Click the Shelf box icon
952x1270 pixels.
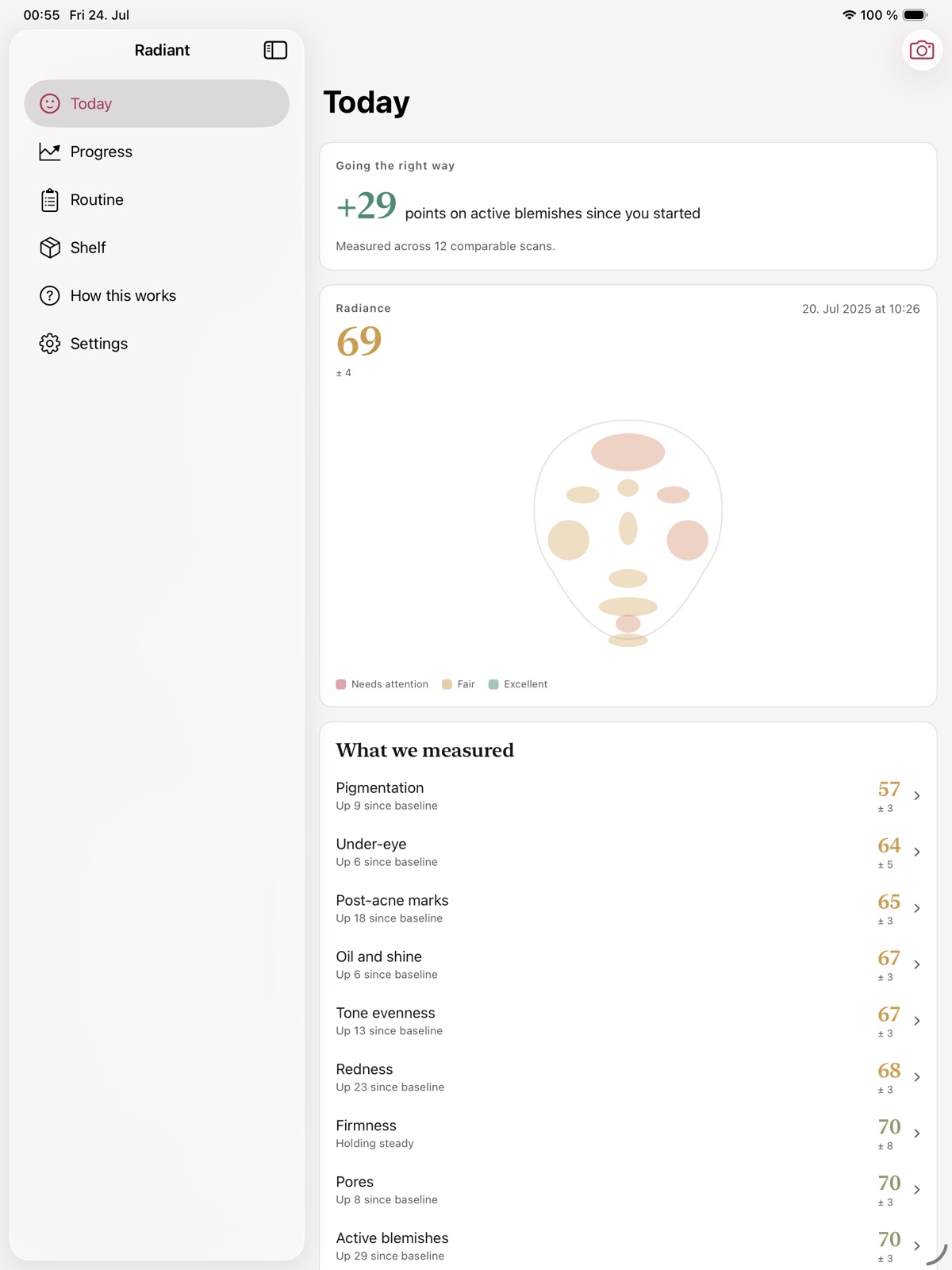(50, 248)
